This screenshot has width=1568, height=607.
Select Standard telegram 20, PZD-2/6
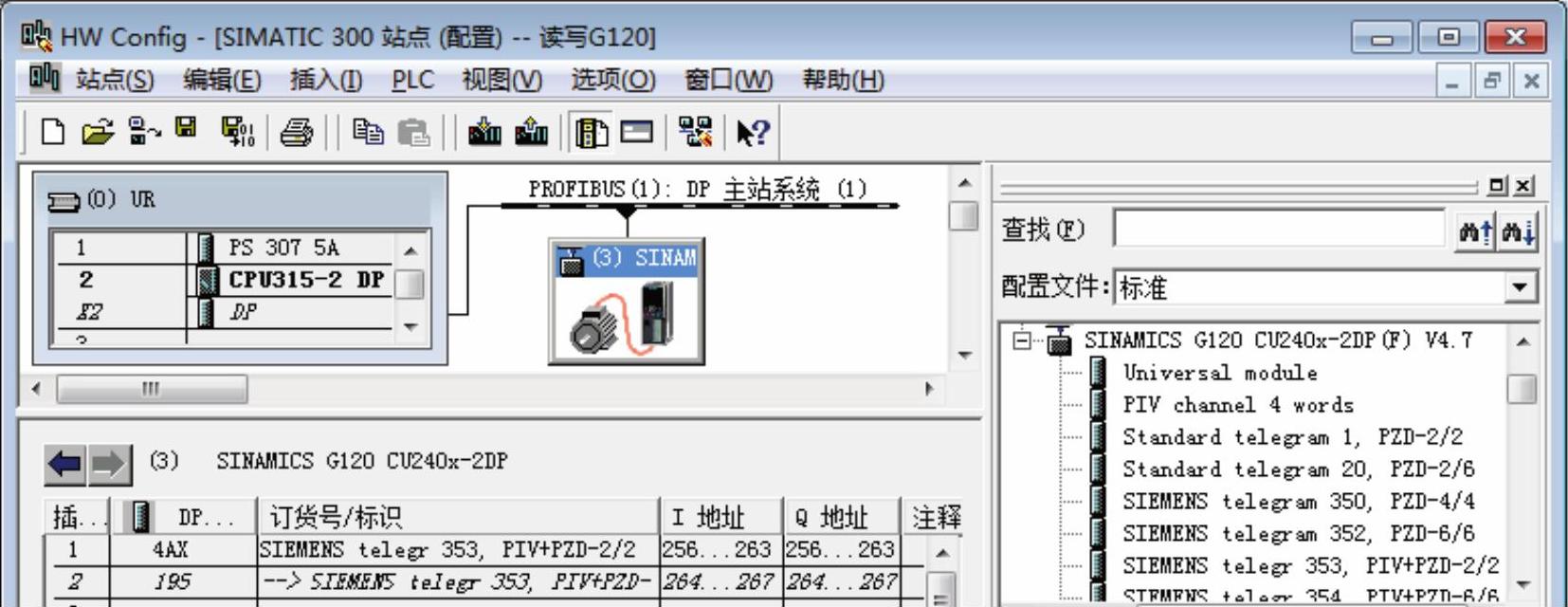click(1298, 469)
